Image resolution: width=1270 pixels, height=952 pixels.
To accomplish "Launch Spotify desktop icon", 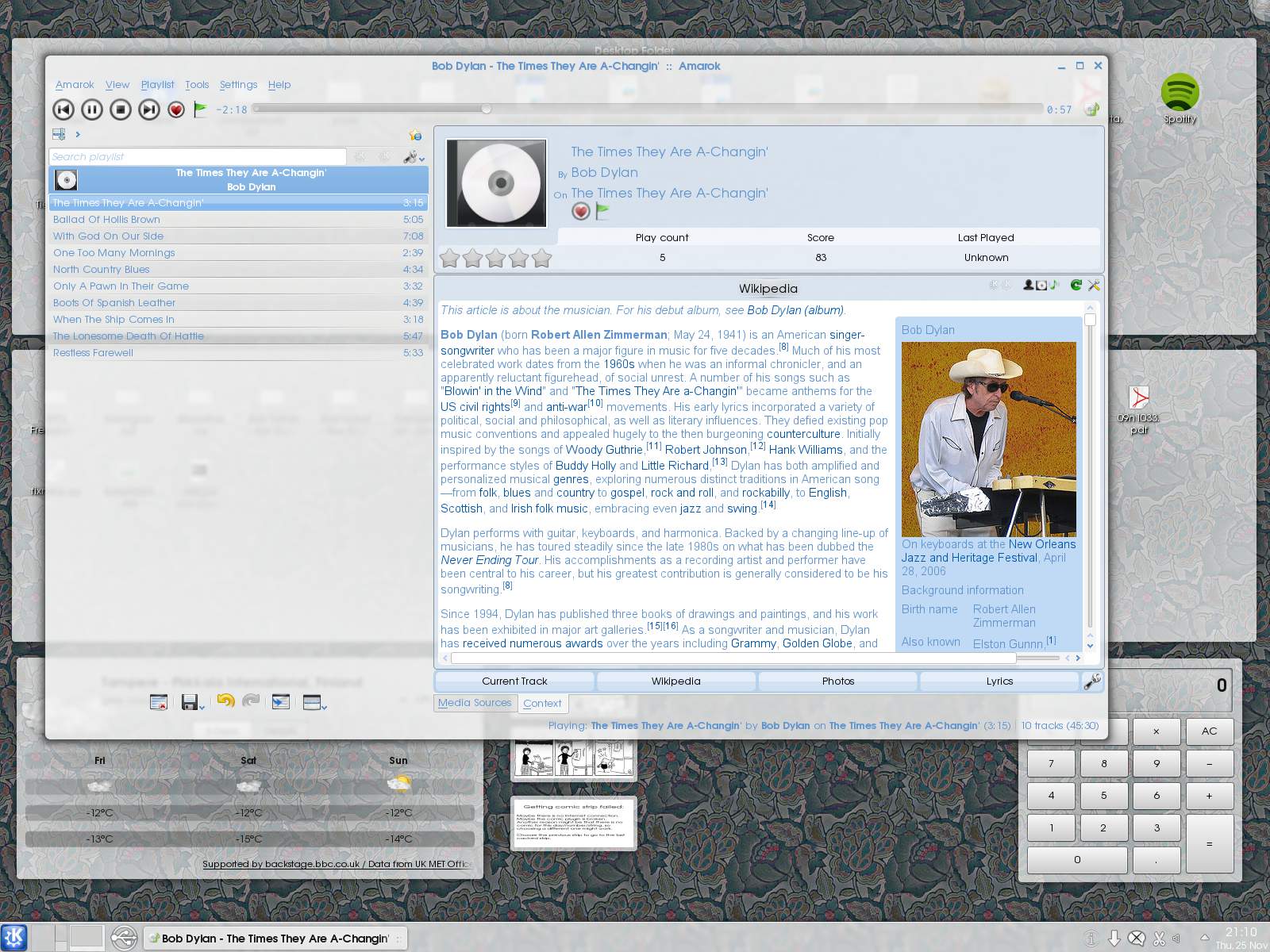I will click(1180, 99).
